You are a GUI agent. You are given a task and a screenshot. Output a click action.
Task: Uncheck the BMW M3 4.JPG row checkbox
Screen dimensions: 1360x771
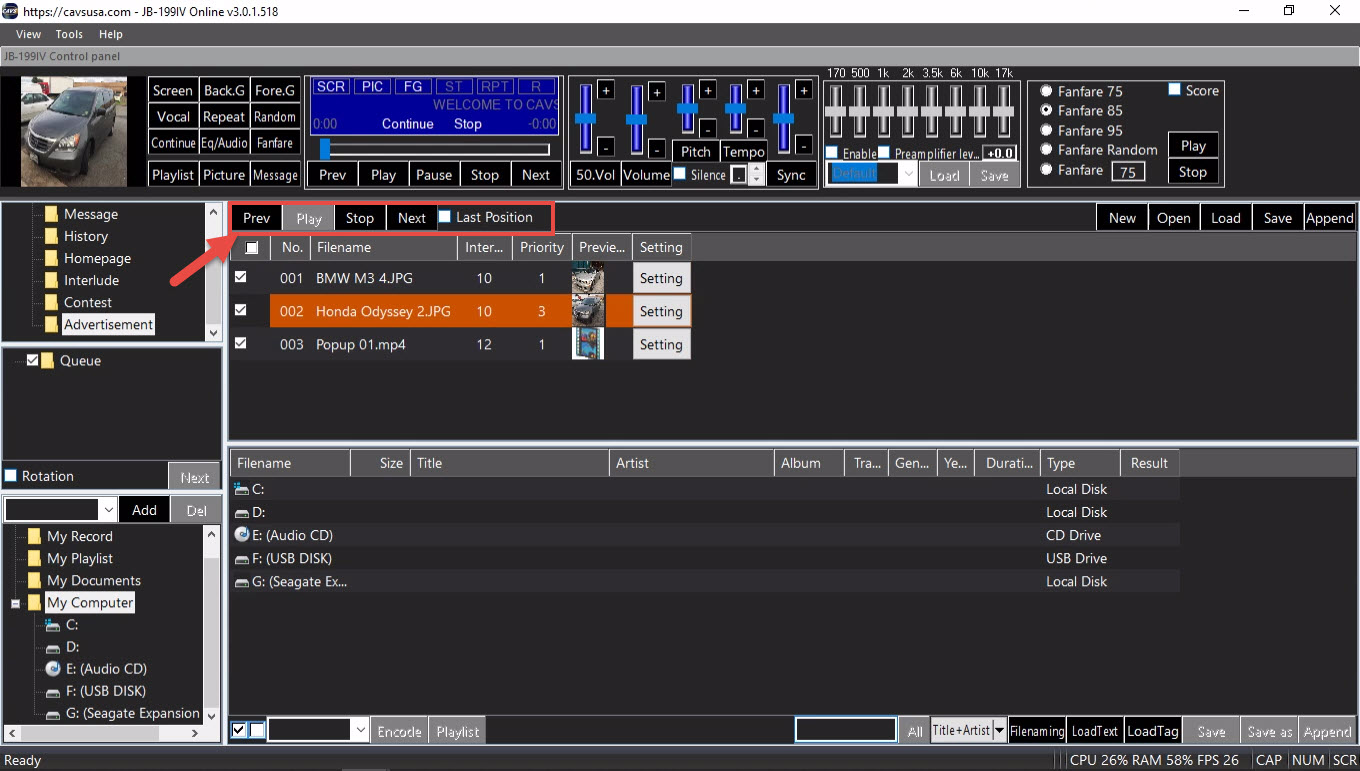tap(240, 278)
